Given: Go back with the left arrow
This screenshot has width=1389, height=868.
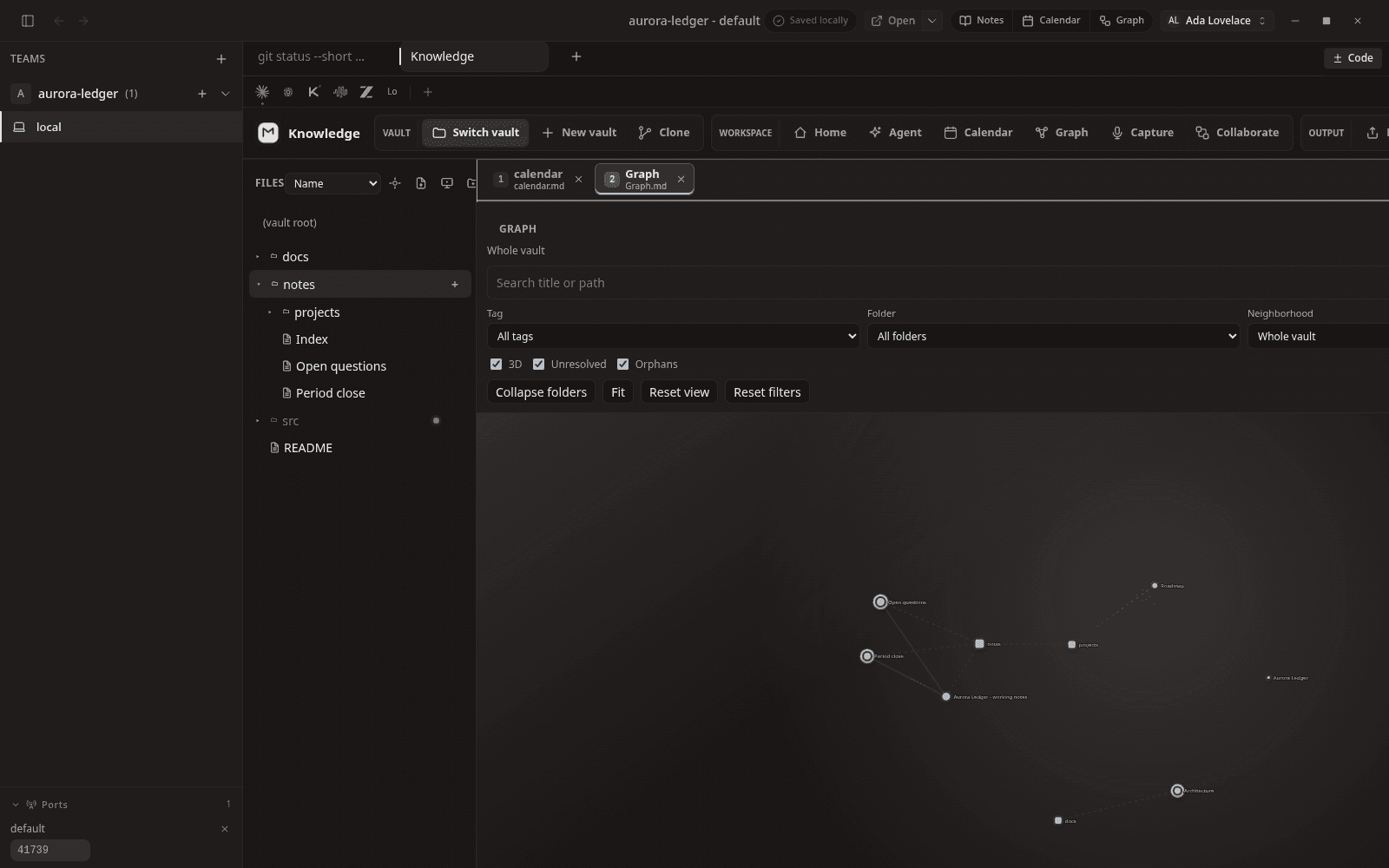Looking at the screenshot, I should tap(59, 21).
